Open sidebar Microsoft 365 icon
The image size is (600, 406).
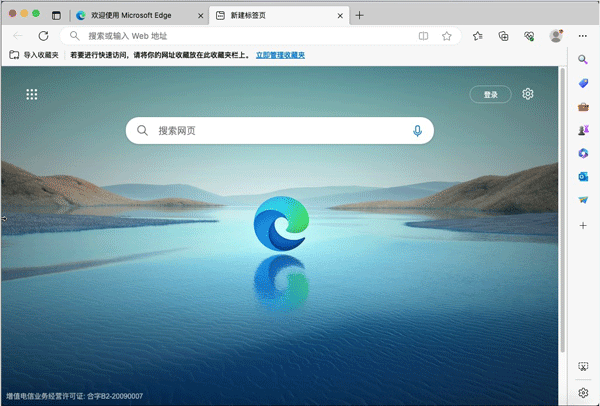(x=583, y=153)
